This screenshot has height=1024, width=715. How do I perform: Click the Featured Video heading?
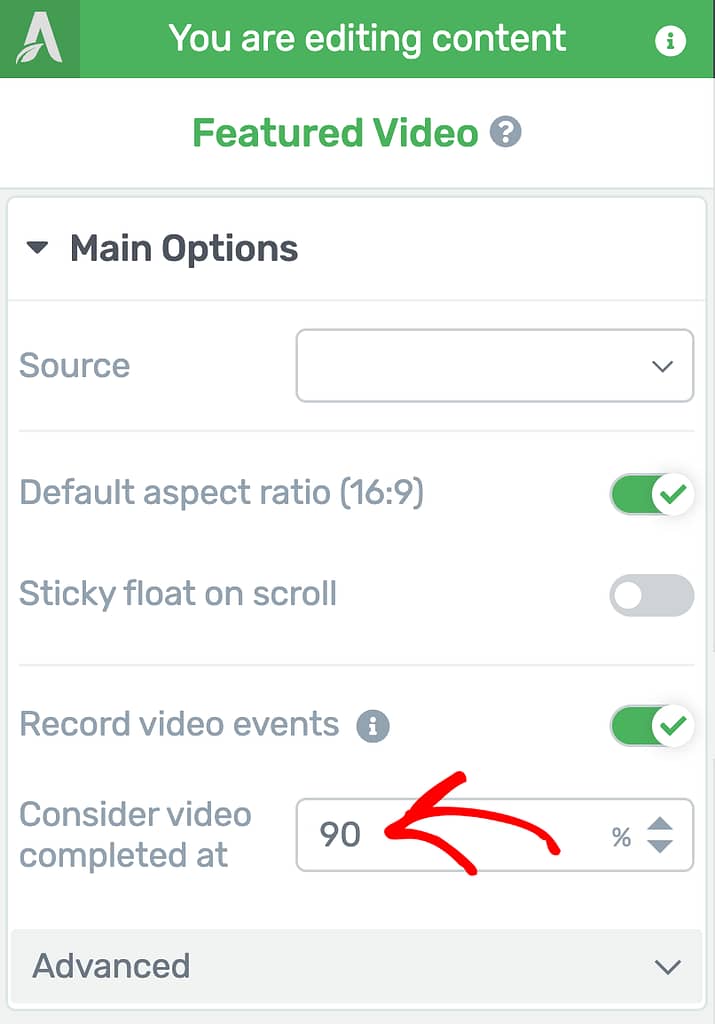pos(336,133)
